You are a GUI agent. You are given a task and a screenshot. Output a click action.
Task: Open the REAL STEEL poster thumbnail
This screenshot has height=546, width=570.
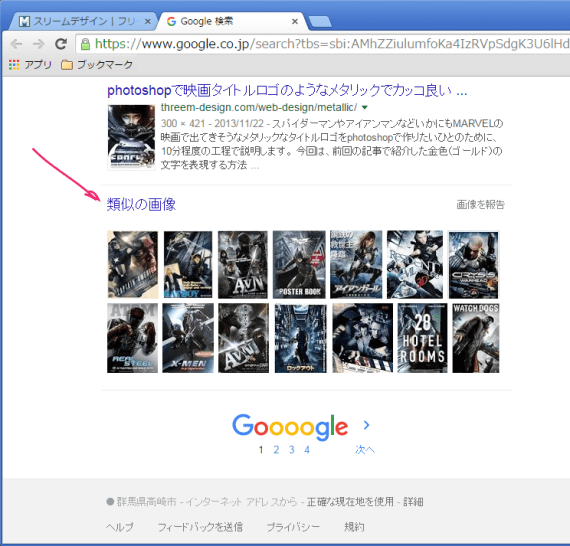[x=132, y=338]
